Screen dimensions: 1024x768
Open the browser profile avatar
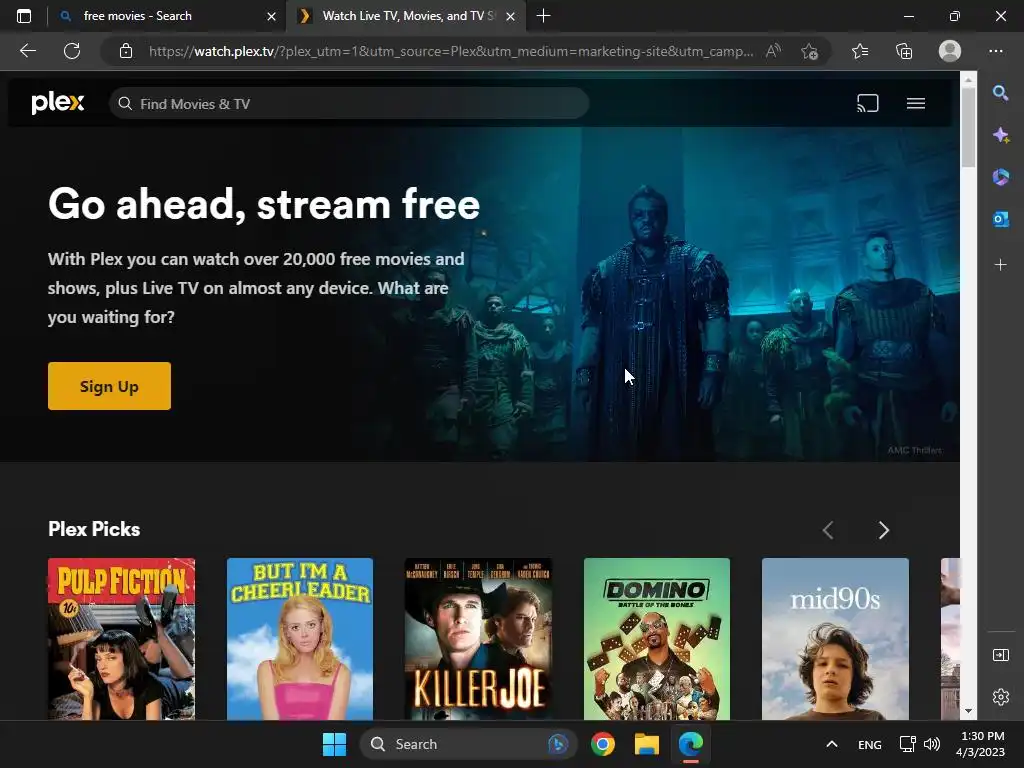point(950,51)
